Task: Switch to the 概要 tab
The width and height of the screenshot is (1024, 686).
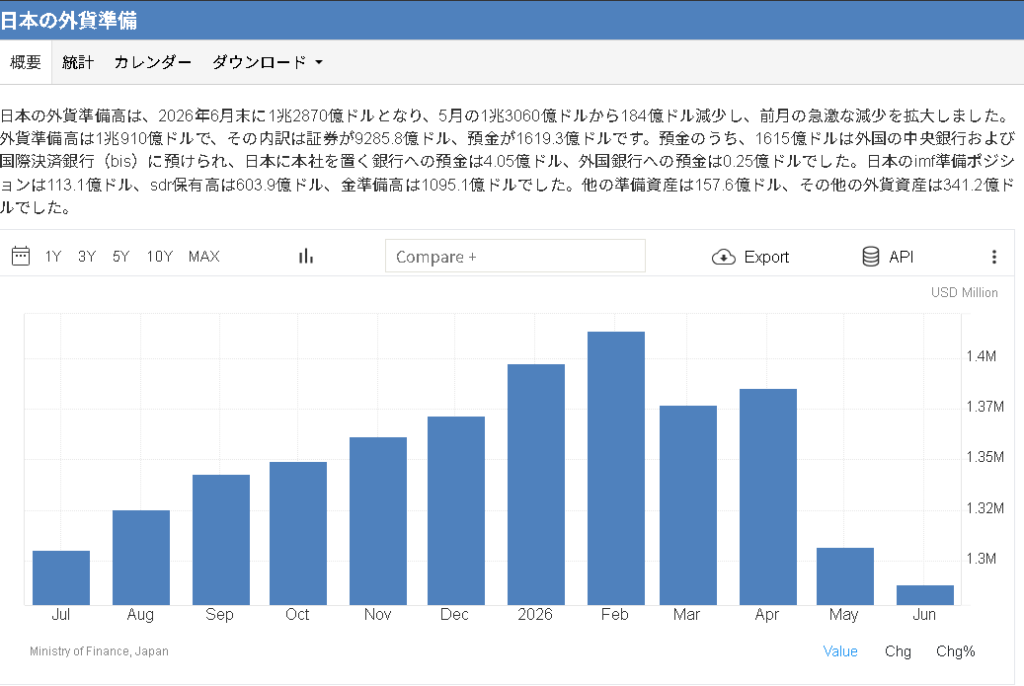Action: (x=25, y=62)
